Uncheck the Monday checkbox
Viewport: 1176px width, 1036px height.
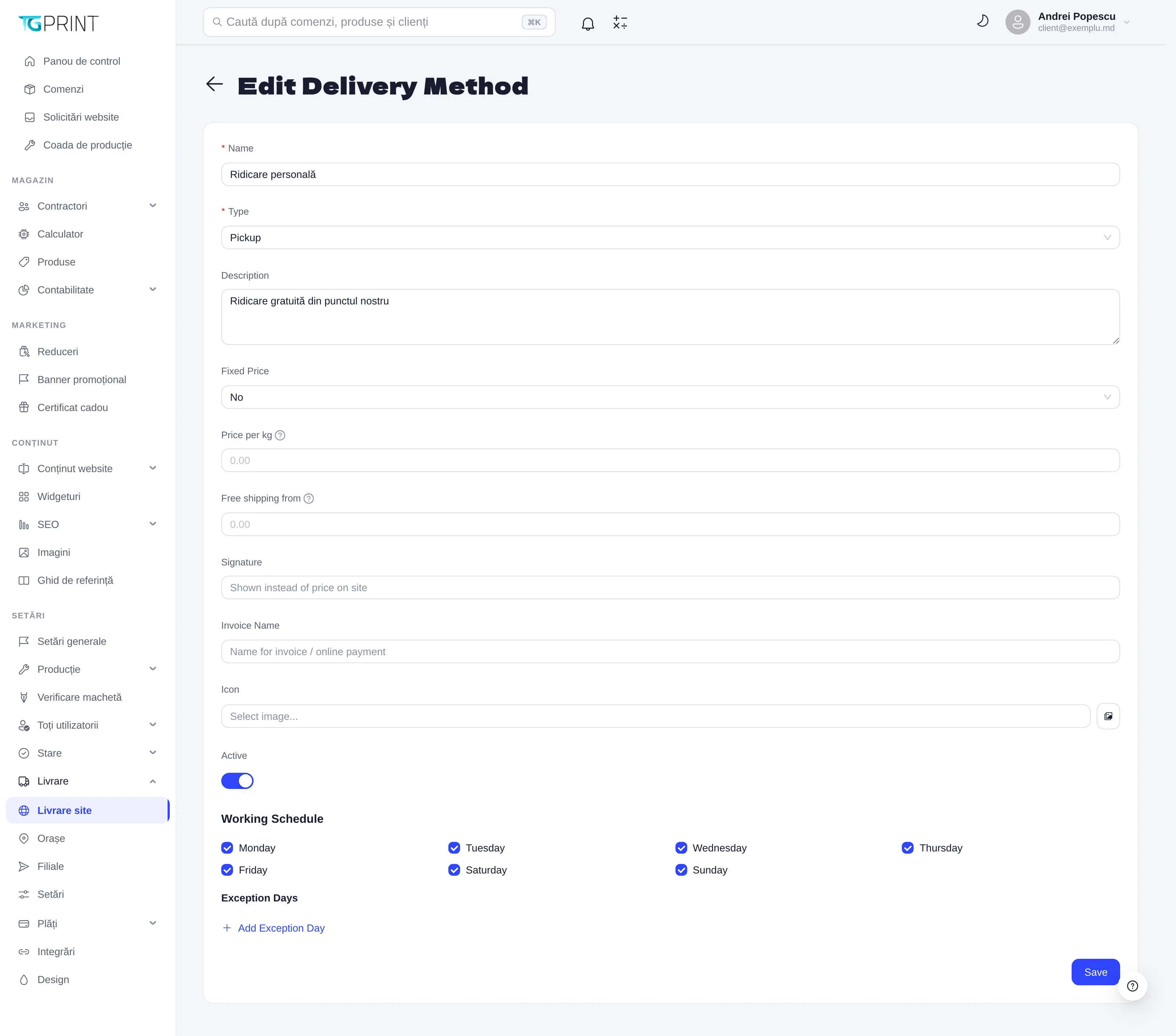227,848
